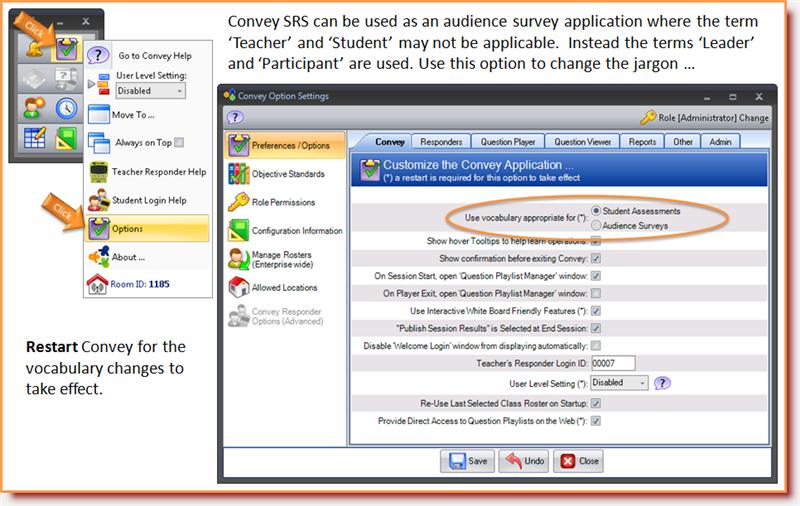Open the Admin tab
The height and width of the screenshot is (506, 800).
[720, 142]
